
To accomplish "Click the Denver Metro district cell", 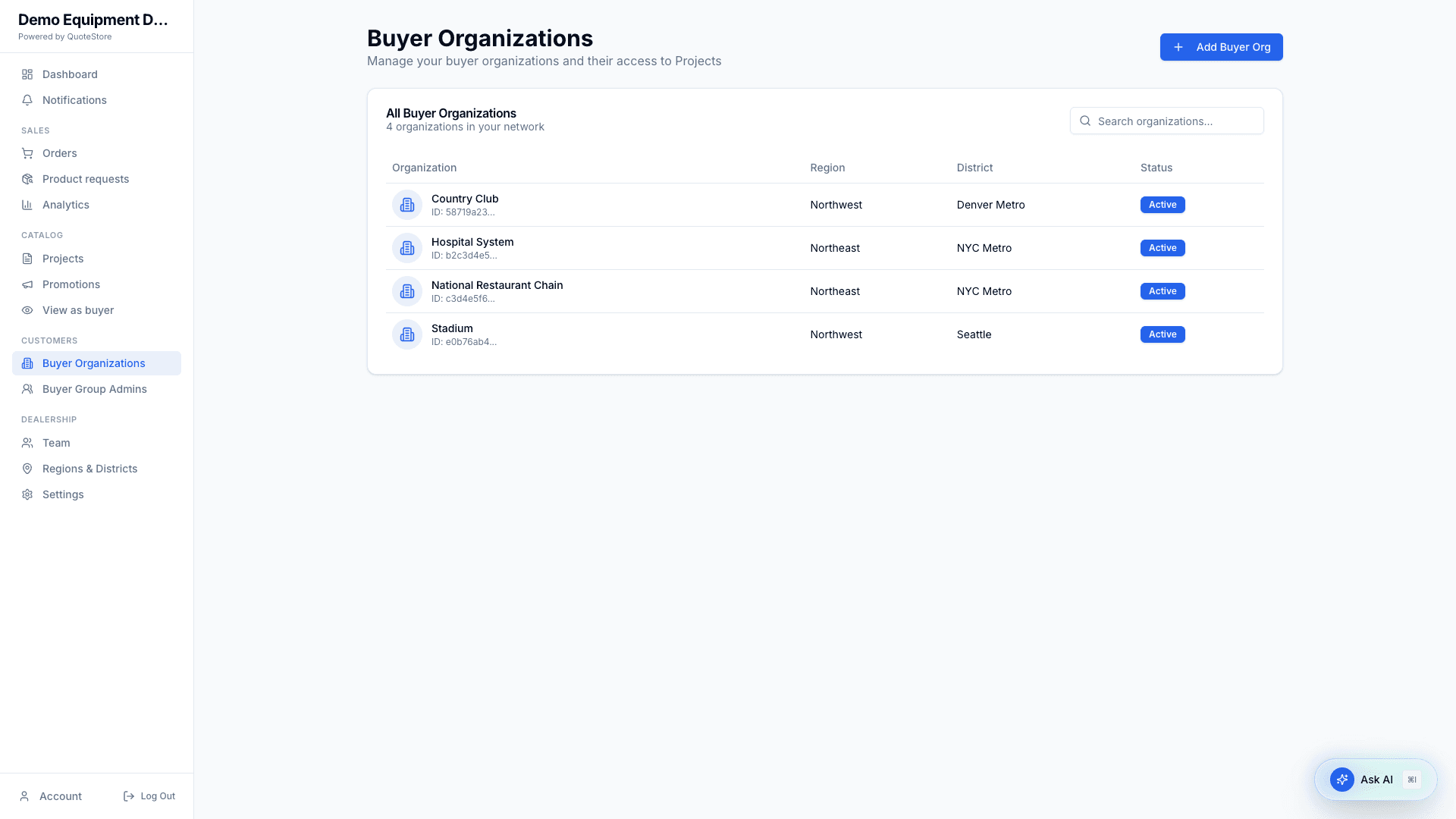I will 990,205.
